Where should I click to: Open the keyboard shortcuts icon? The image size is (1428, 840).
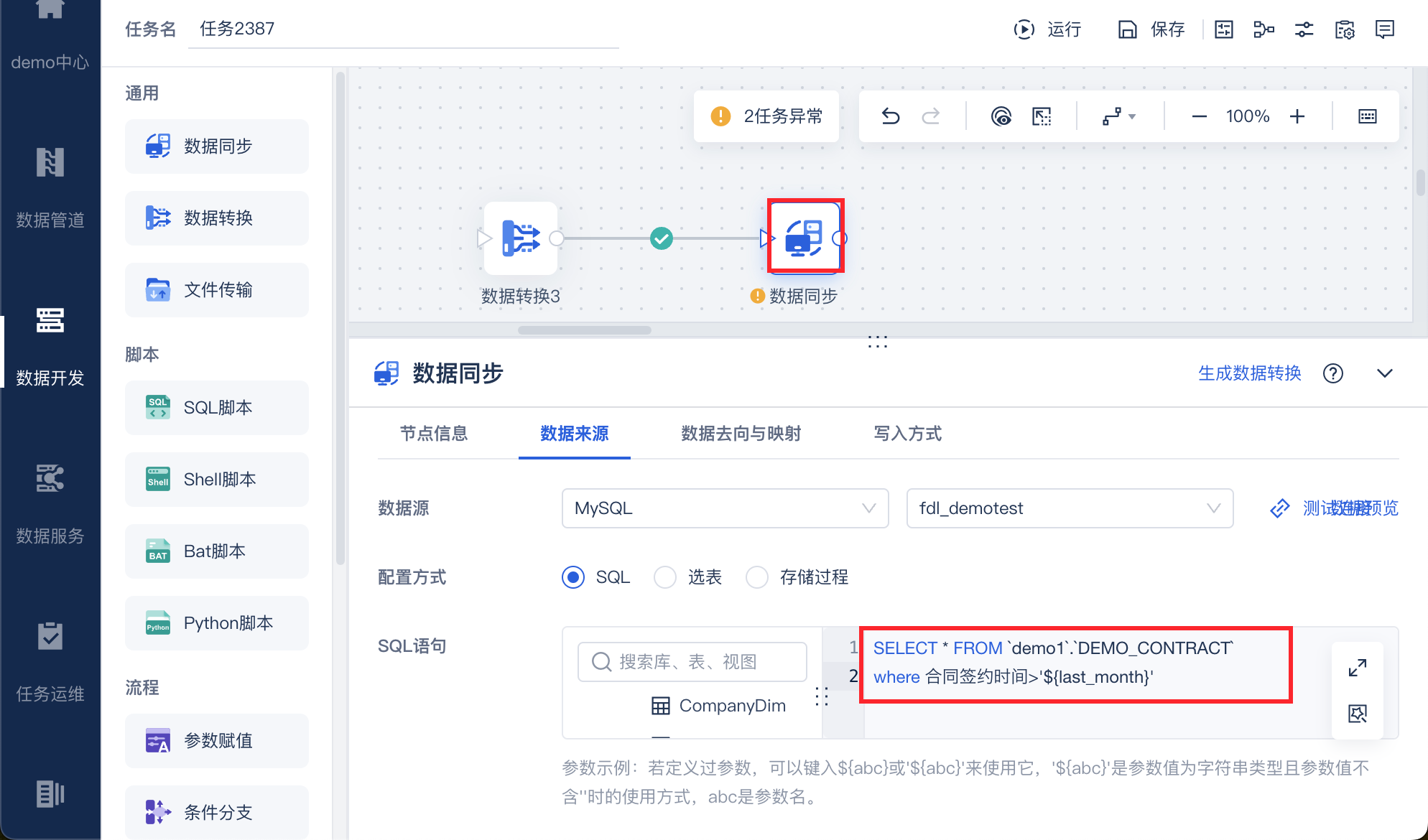1367,116
